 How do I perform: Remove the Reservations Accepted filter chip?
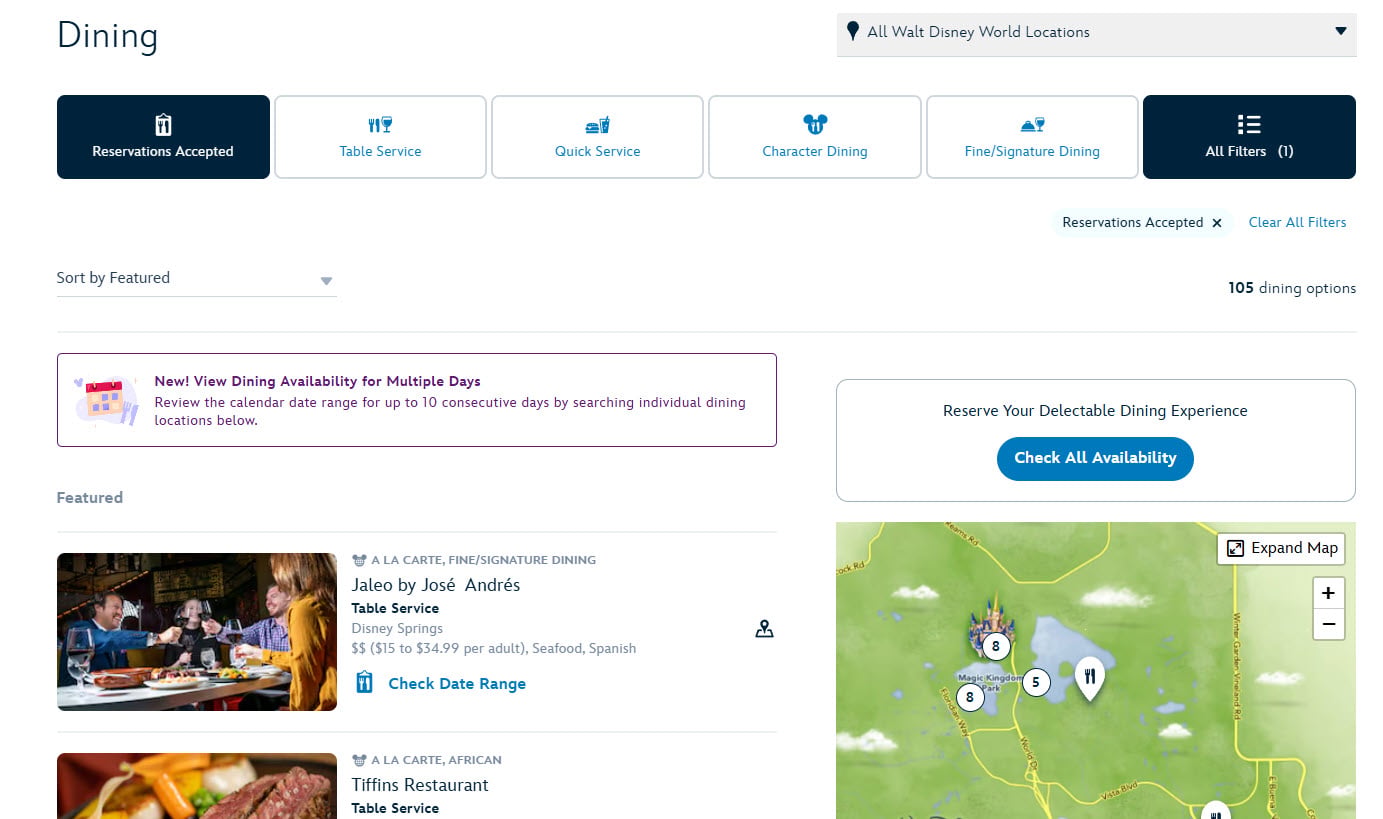click(1217, 223)
